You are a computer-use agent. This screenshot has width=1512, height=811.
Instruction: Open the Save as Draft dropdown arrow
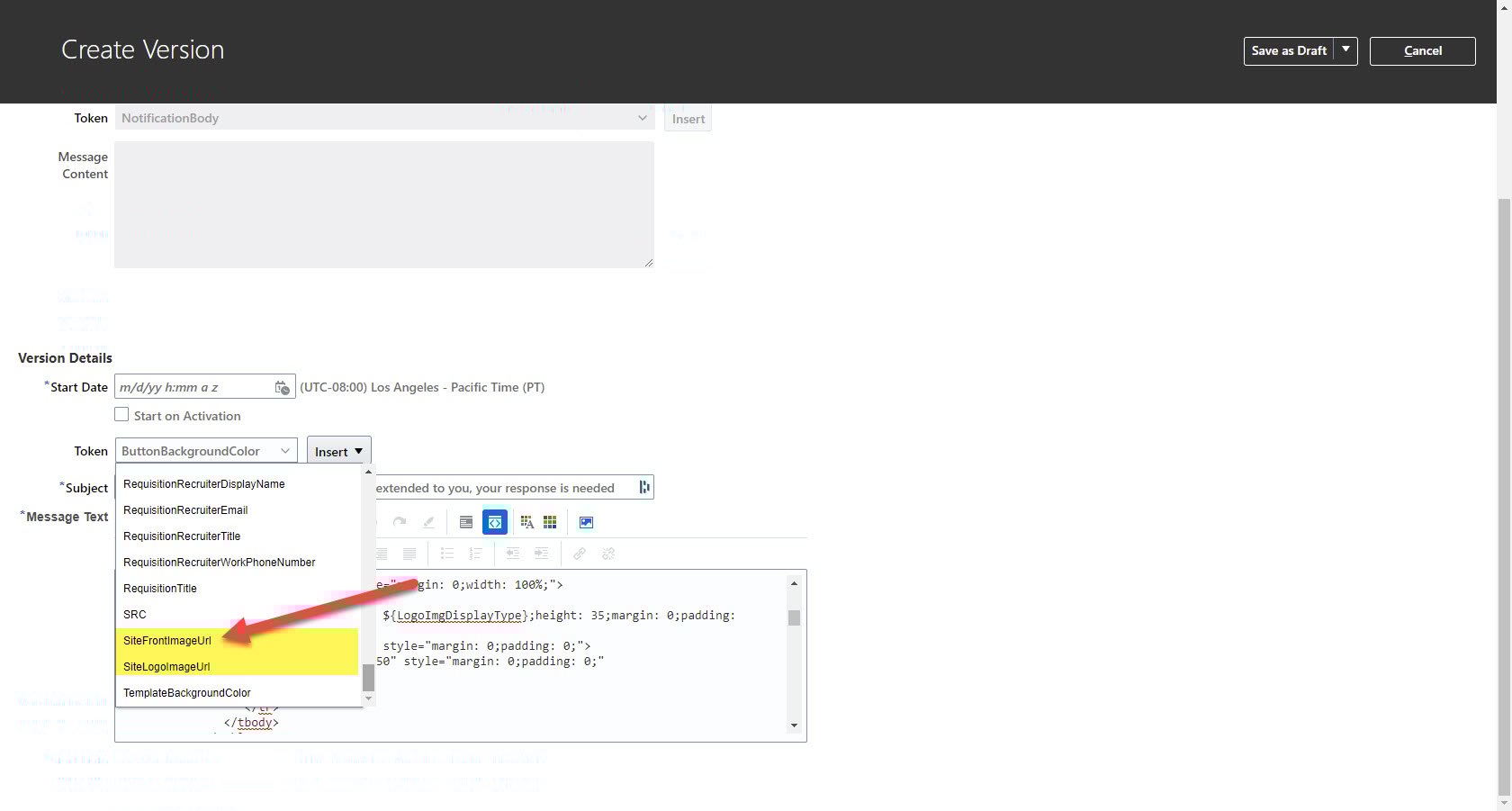[1346, 50]
